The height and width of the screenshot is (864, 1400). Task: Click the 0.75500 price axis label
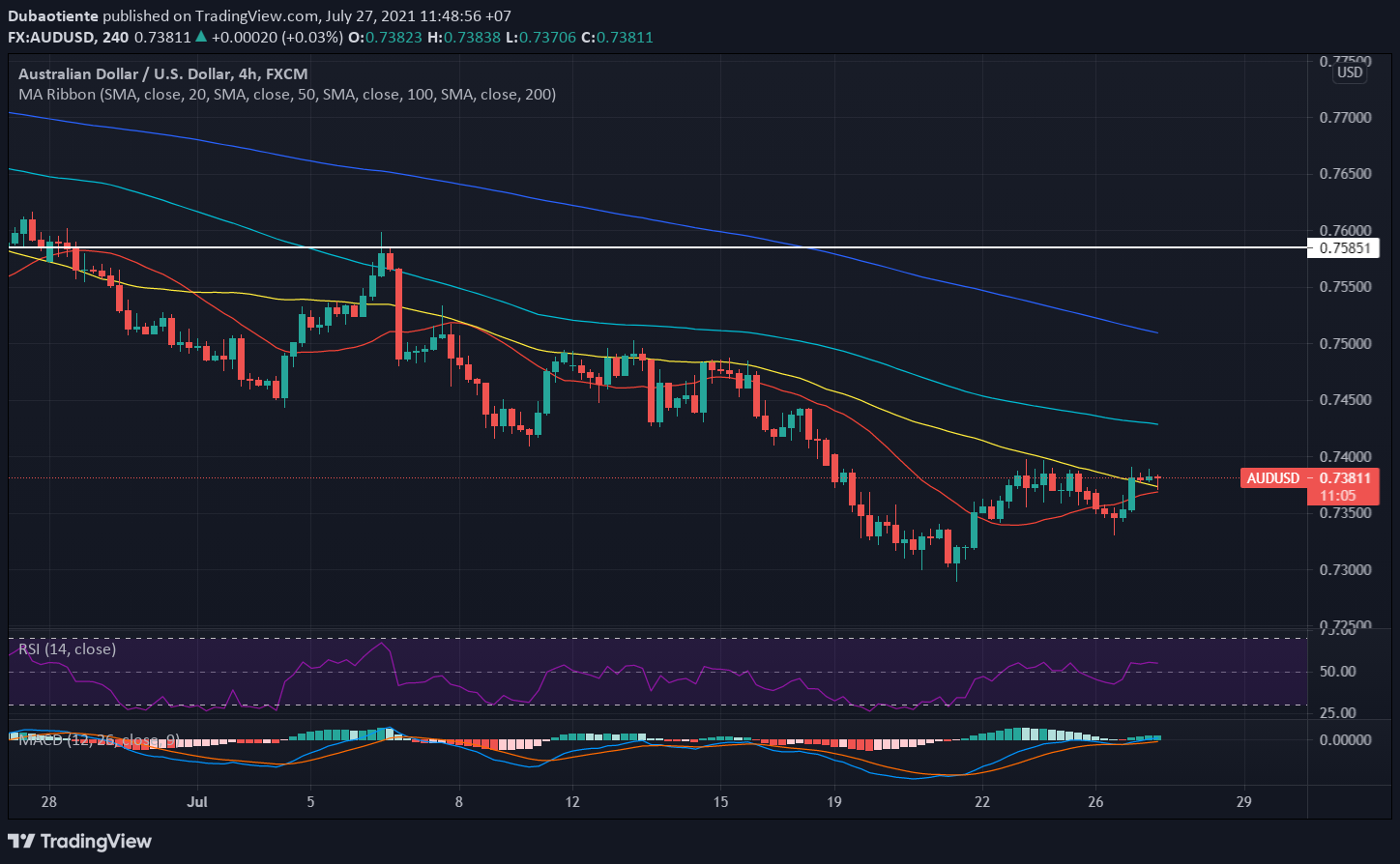click(x=1346, y=287)
